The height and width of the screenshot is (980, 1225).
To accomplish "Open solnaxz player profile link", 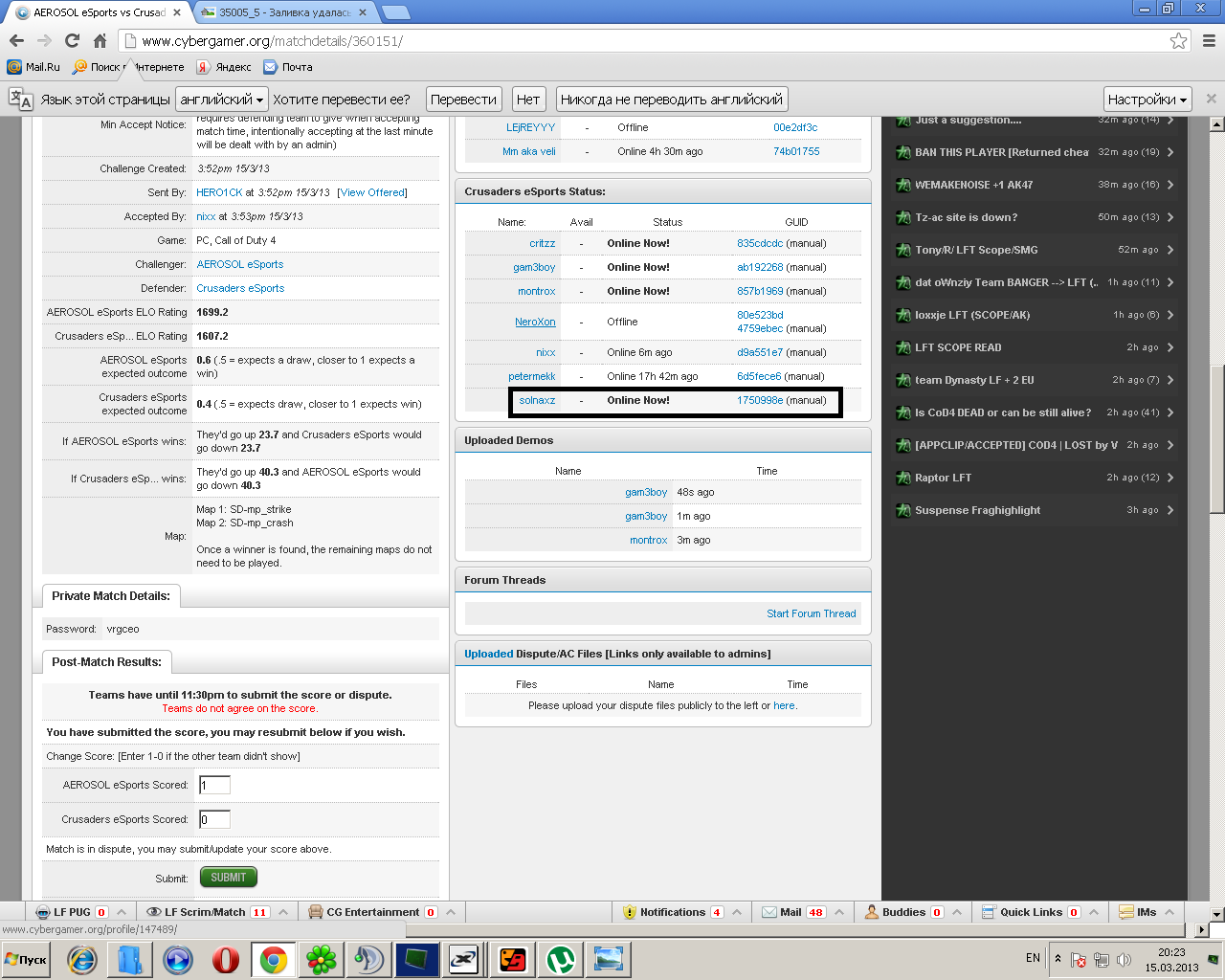I will coord(537,400).
